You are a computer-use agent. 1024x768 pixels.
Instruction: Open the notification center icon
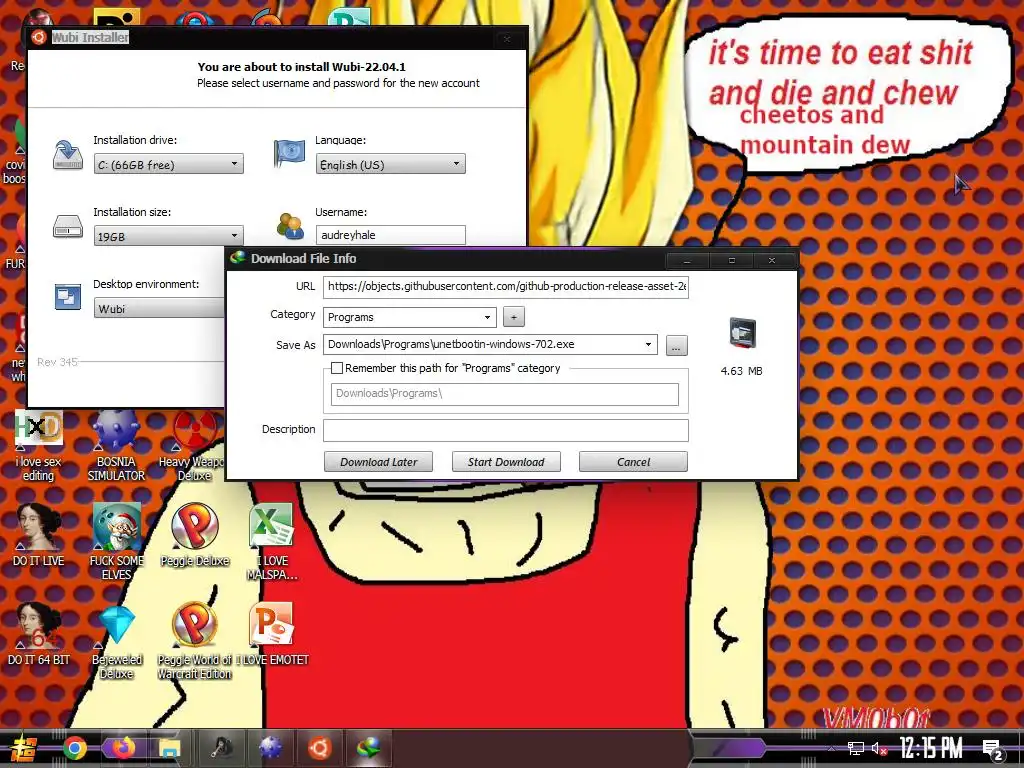point(993,750)
